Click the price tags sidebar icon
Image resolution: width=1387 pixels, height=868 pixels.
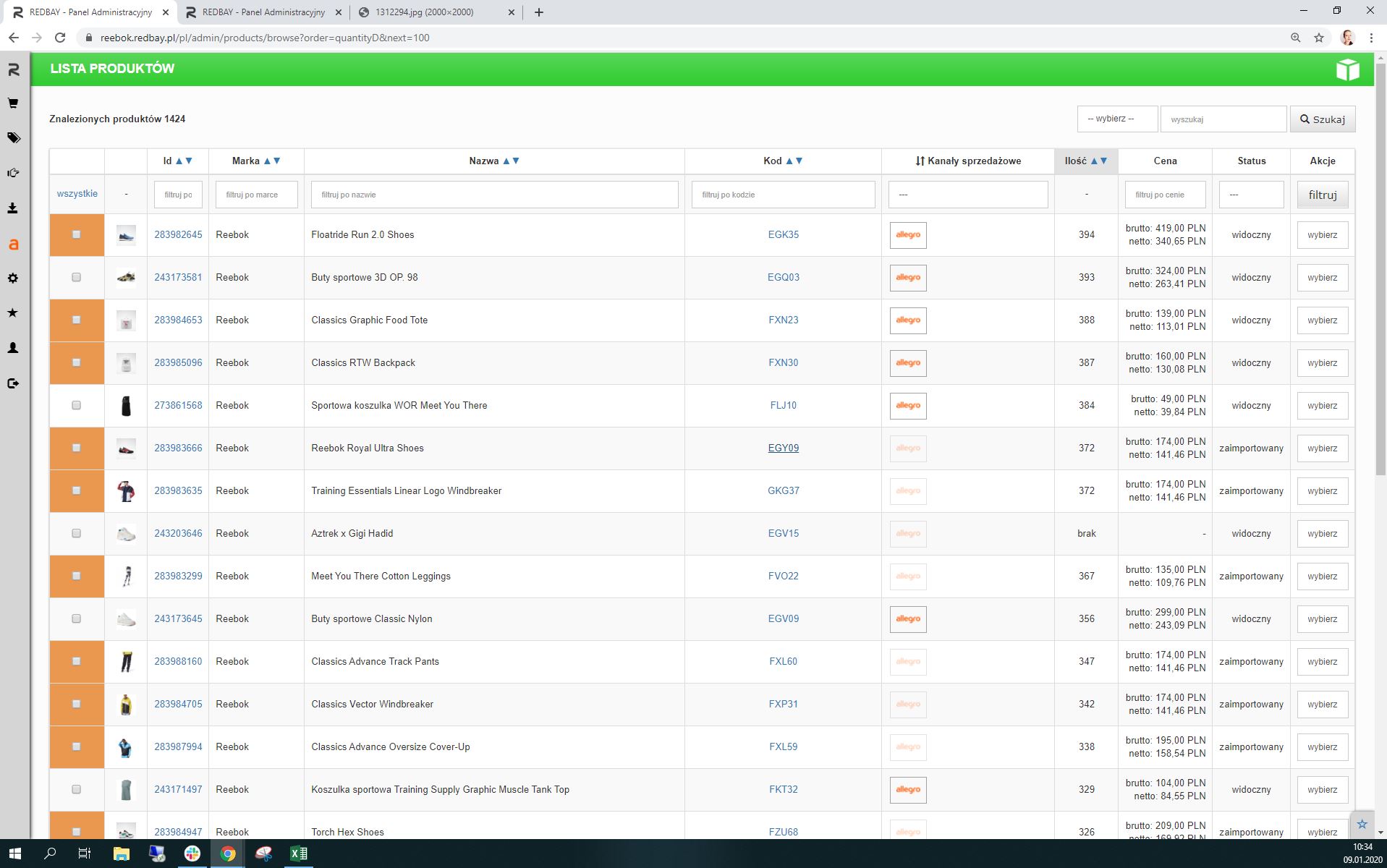(x=13, y=137)
